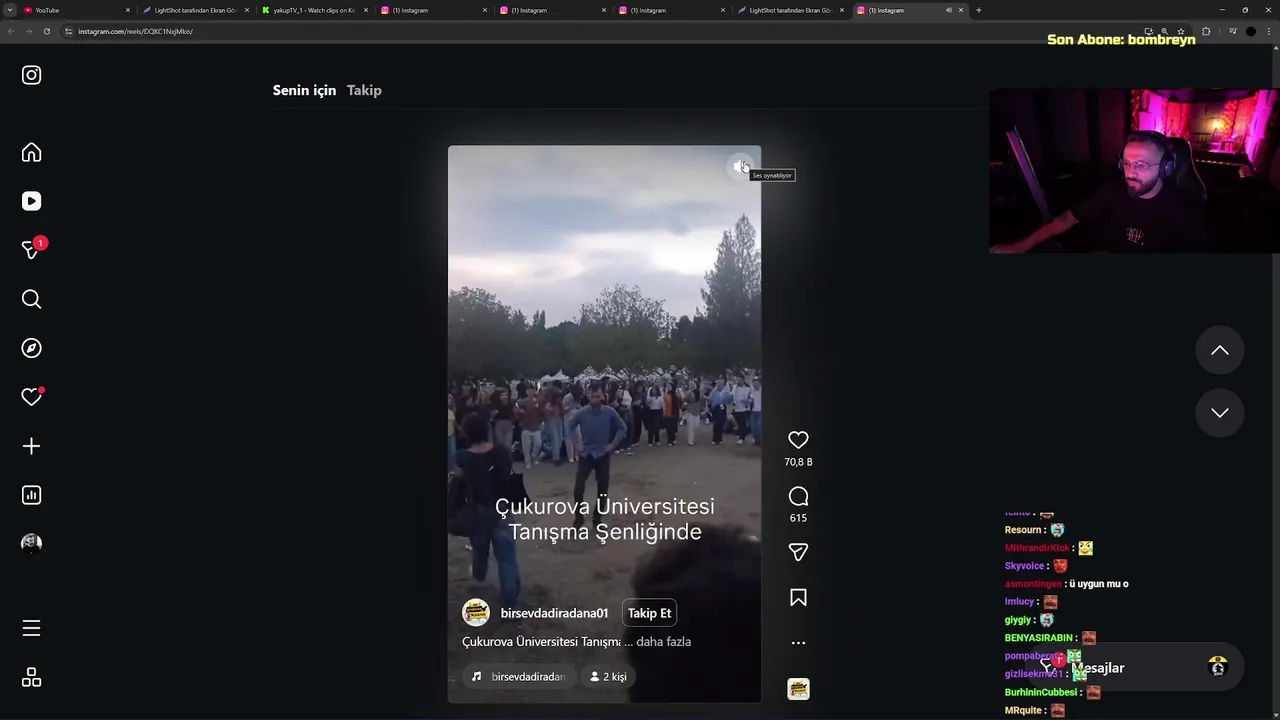Open the birsevdadiradana01 profile picture

pos(476,613)
